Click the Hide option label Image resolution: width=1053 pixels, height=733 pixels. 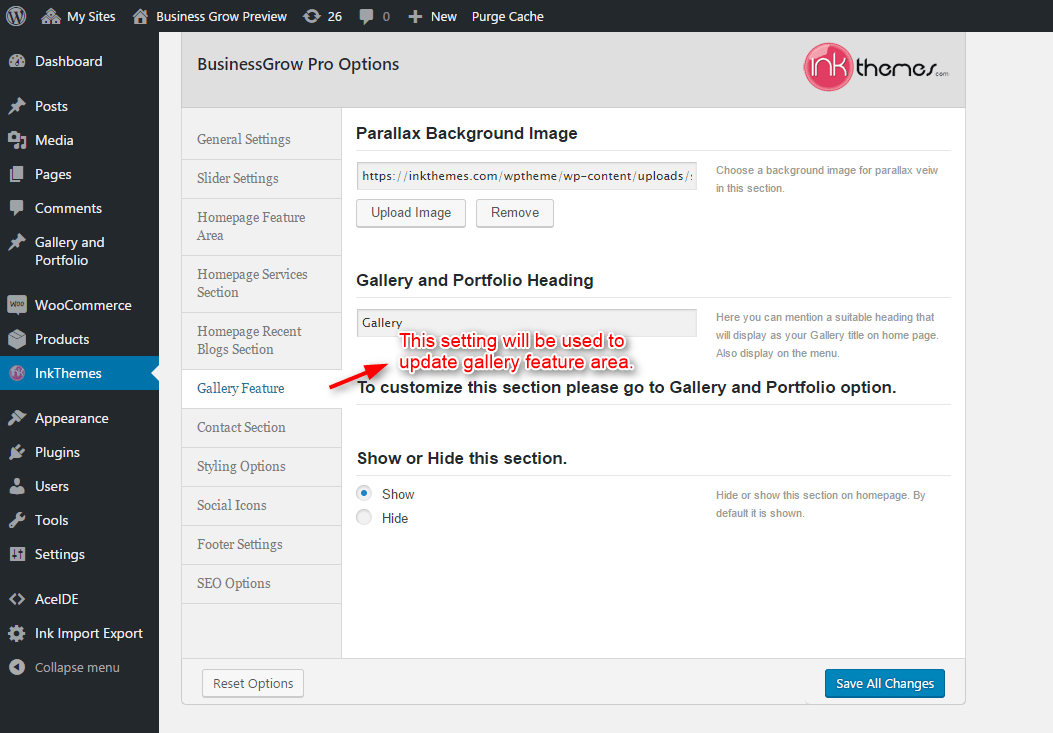pyautogui.click(x=395, y=518)
